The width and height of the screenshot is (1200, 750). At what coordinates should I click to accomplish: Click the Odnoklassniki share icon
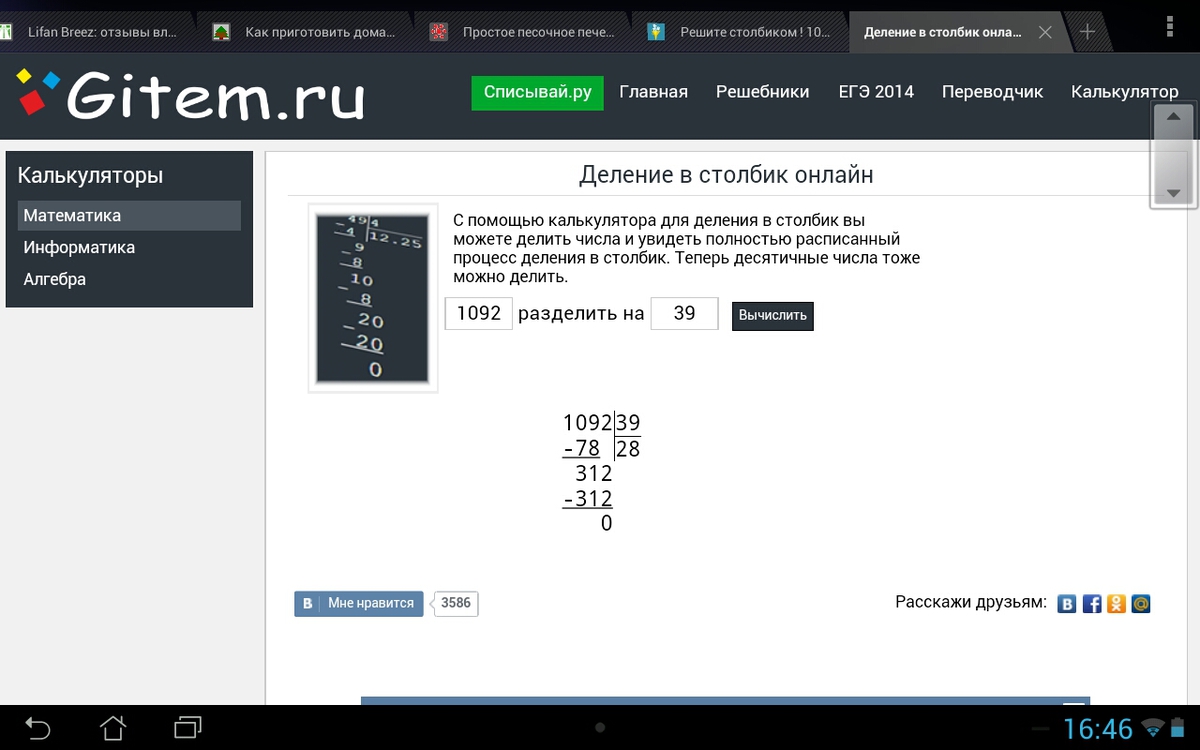point(1116,604)
